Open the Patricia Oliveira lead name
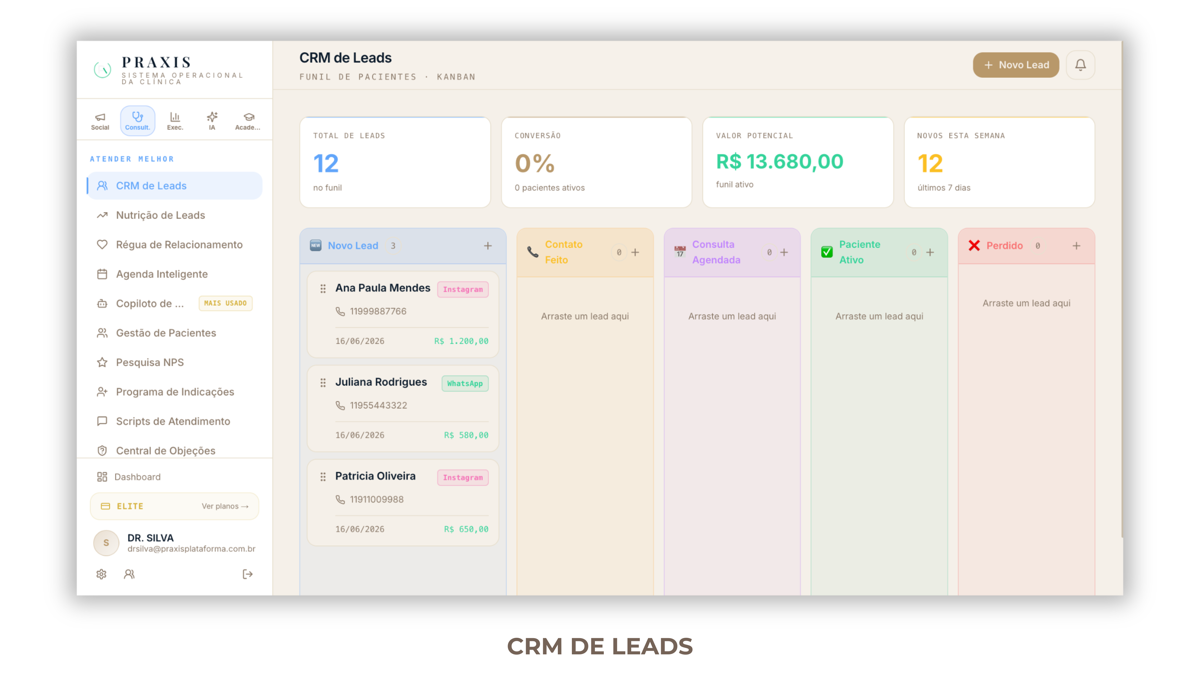 [375, 476]
